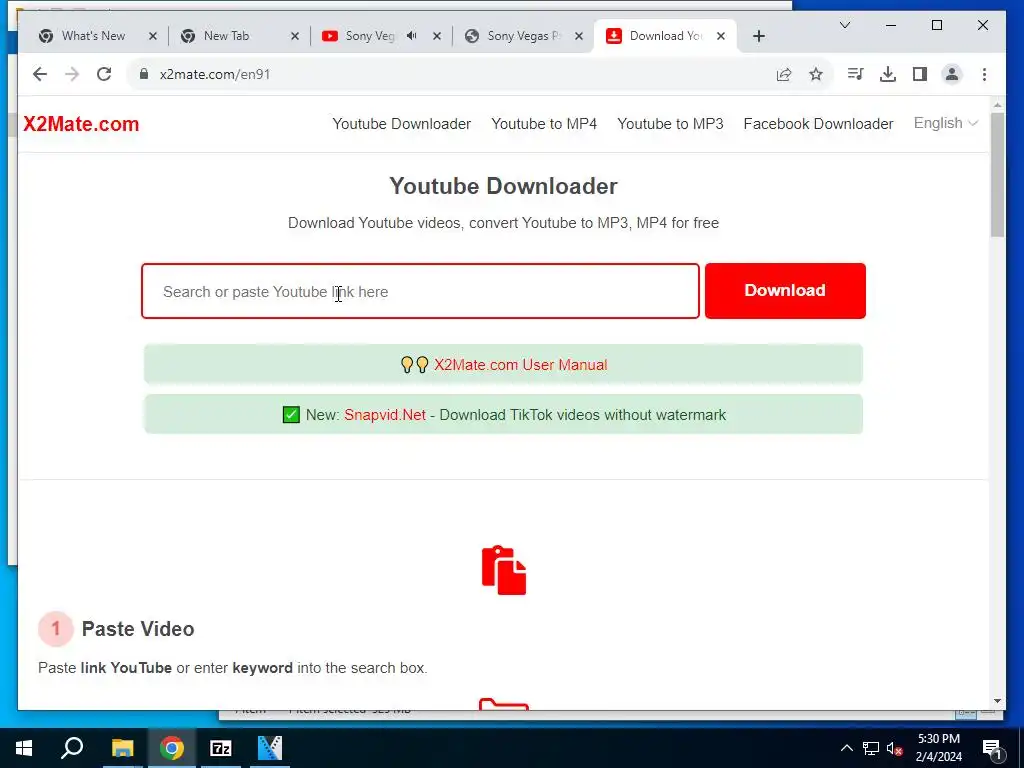The height and width of the screenshot is (768, 1024).
Task: Click the Paste Video heading
Action: click(138, 629)
